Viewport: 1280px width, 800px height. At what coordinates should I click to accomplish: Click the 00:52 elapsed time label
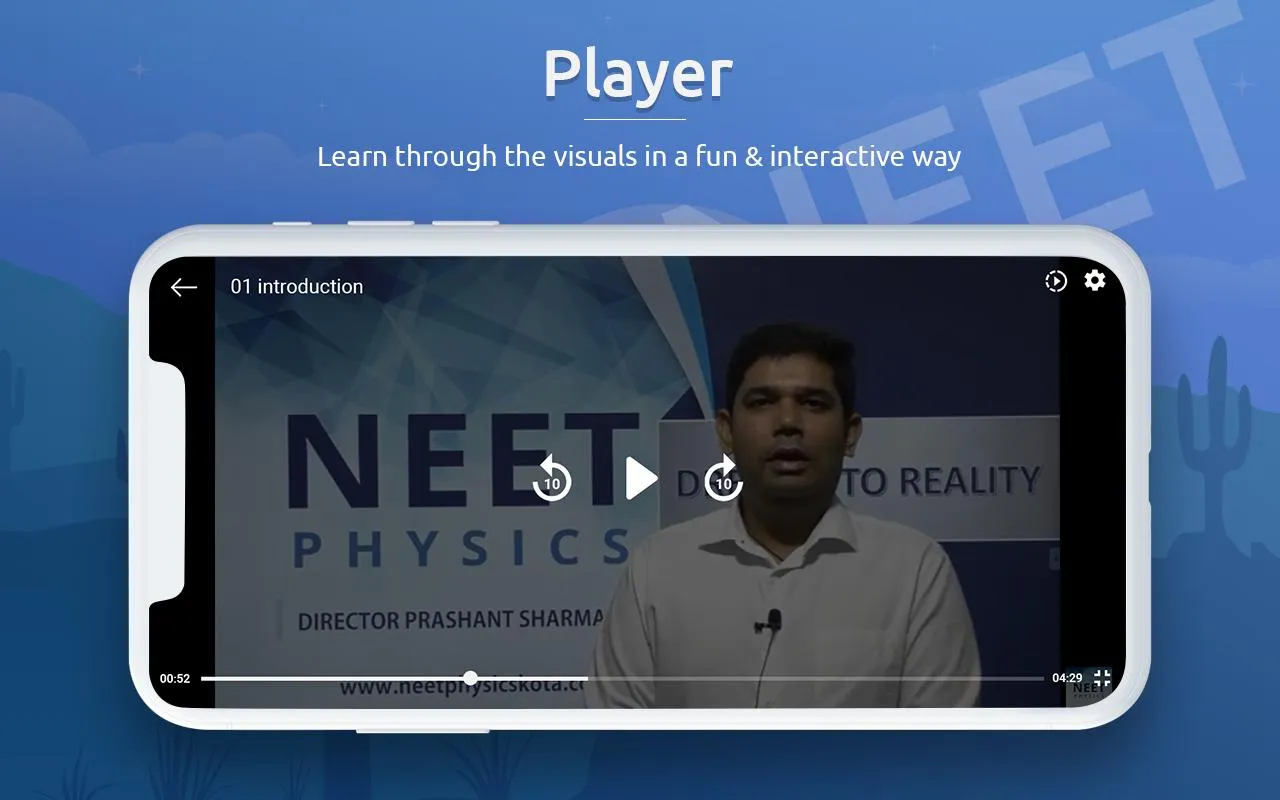[x=176, y=678]
